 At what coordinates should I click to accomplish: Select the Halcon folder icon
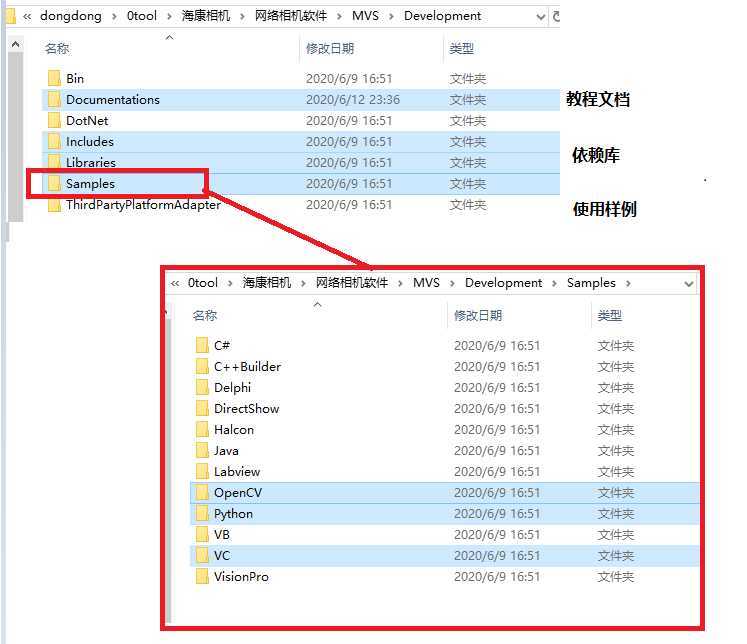click(x=202, y=429)
